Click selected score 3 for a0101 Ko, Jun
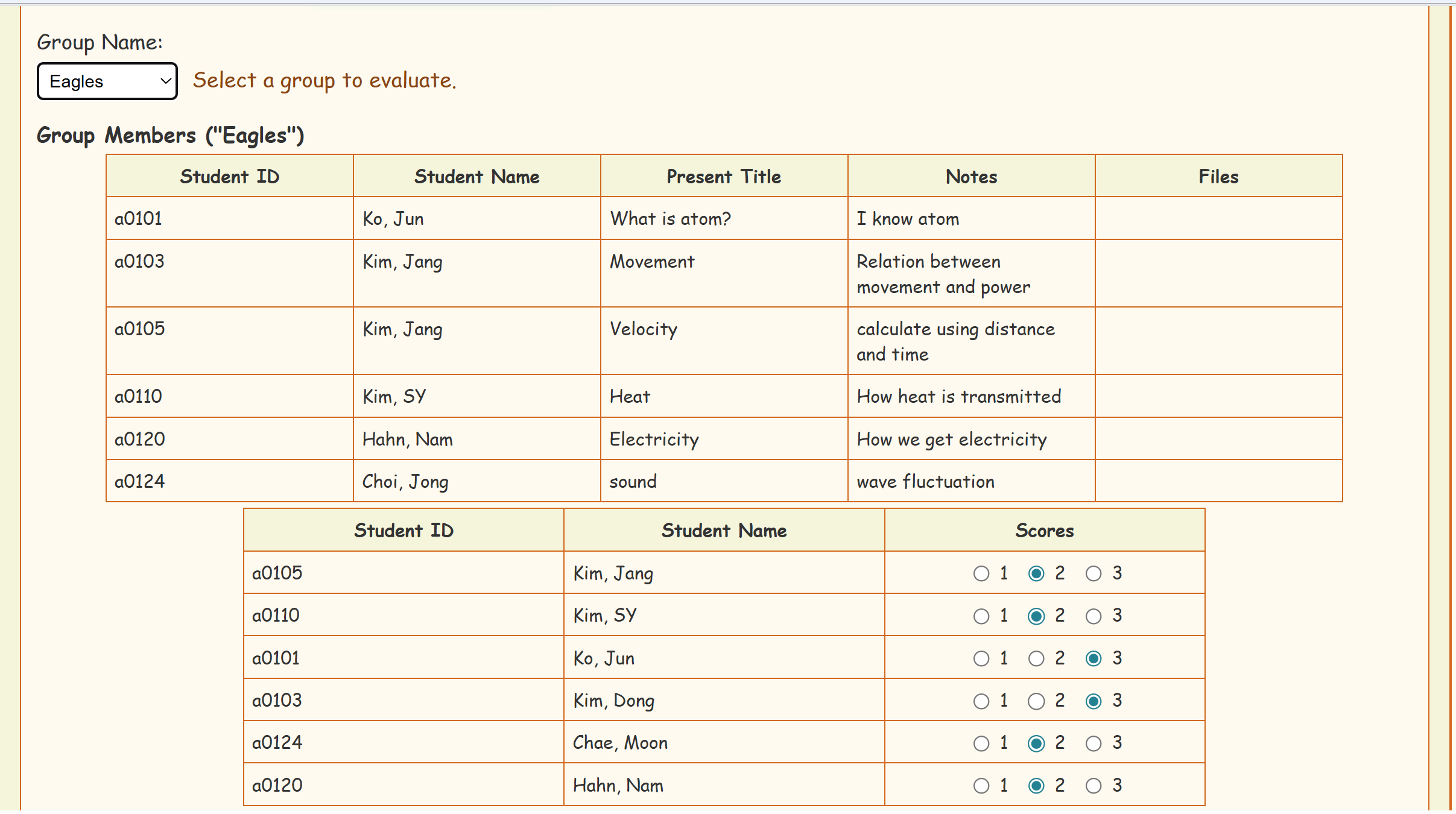The image size is (1456, 814). [1094, 658]
